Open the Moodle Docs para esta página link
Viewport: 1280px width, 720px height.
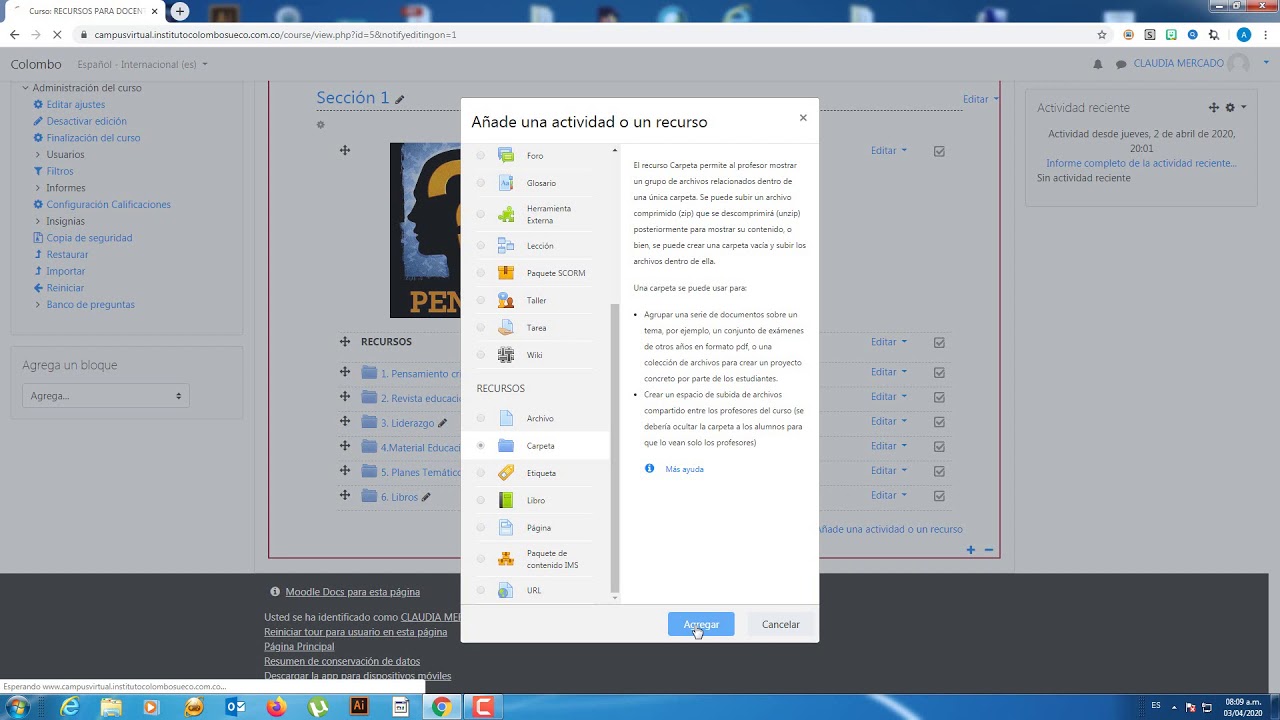coord(352,592)
